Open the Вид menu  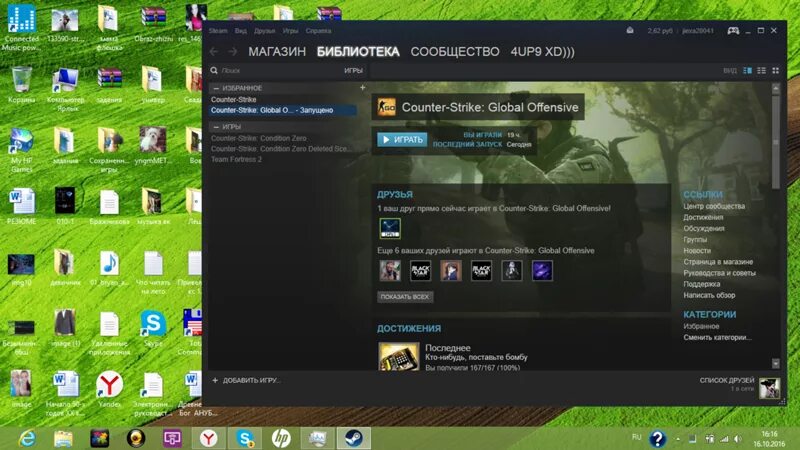[x=241, y=31]
